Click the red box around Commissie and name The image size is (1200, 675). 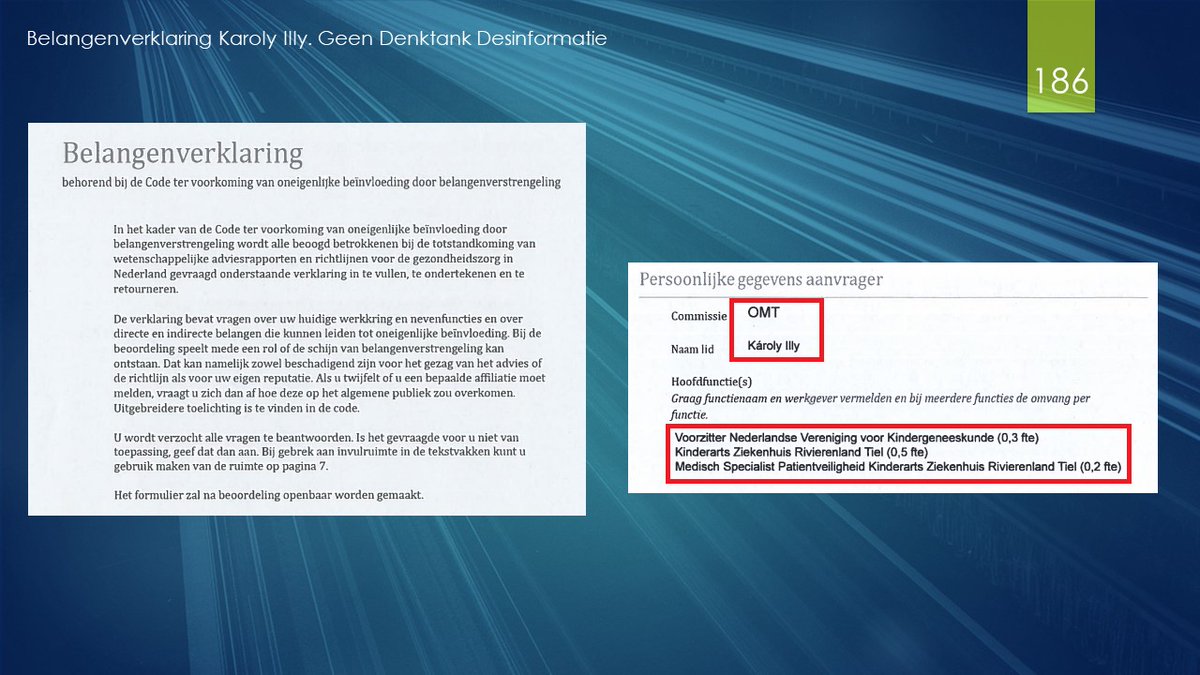(775, 299)
